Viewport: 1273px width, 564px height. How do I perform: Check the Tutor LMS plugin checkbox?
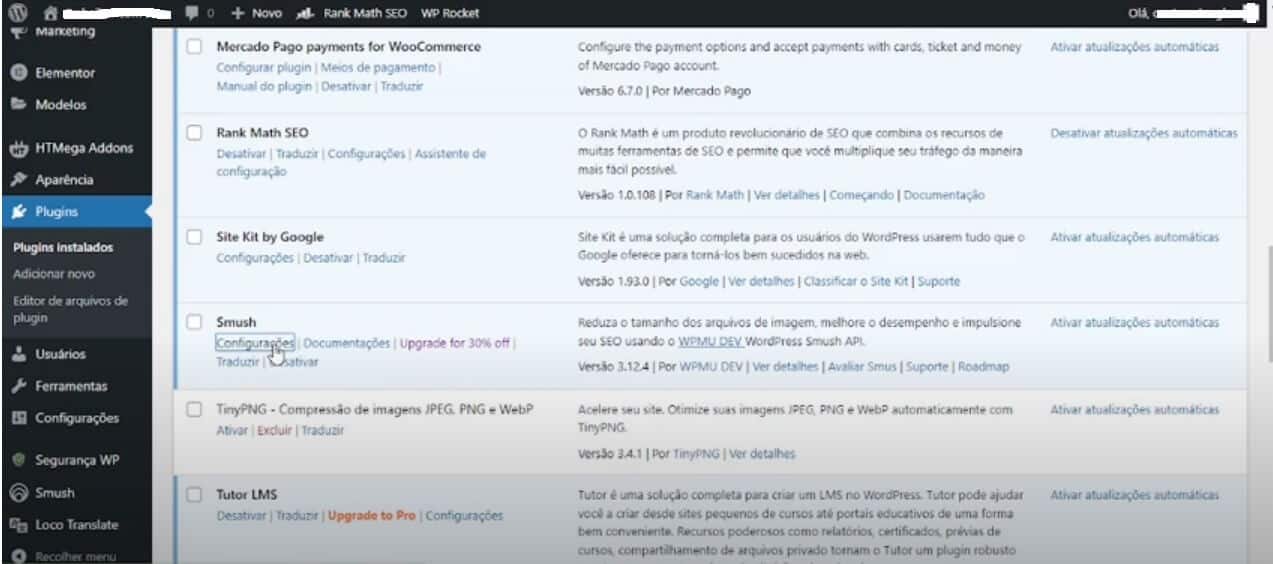coord(195,495)
